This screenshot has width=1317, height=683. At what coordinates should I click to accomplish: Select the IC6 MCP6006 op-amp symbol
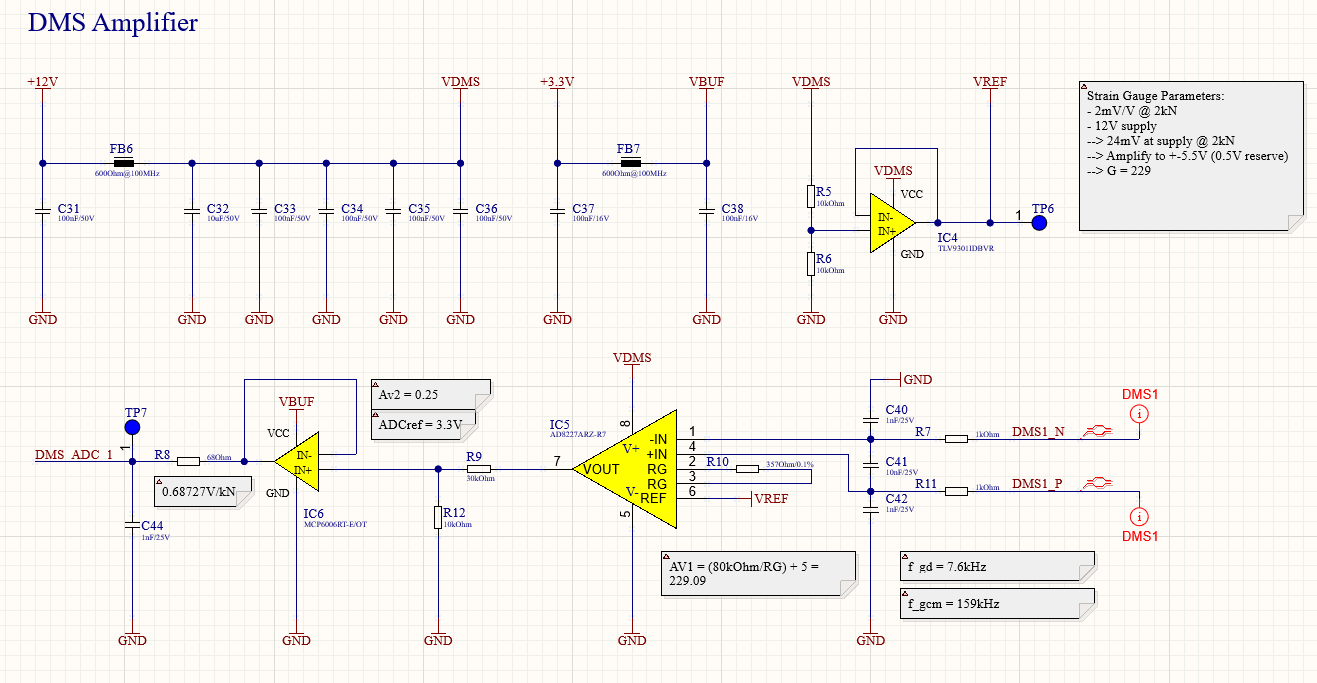298,461
